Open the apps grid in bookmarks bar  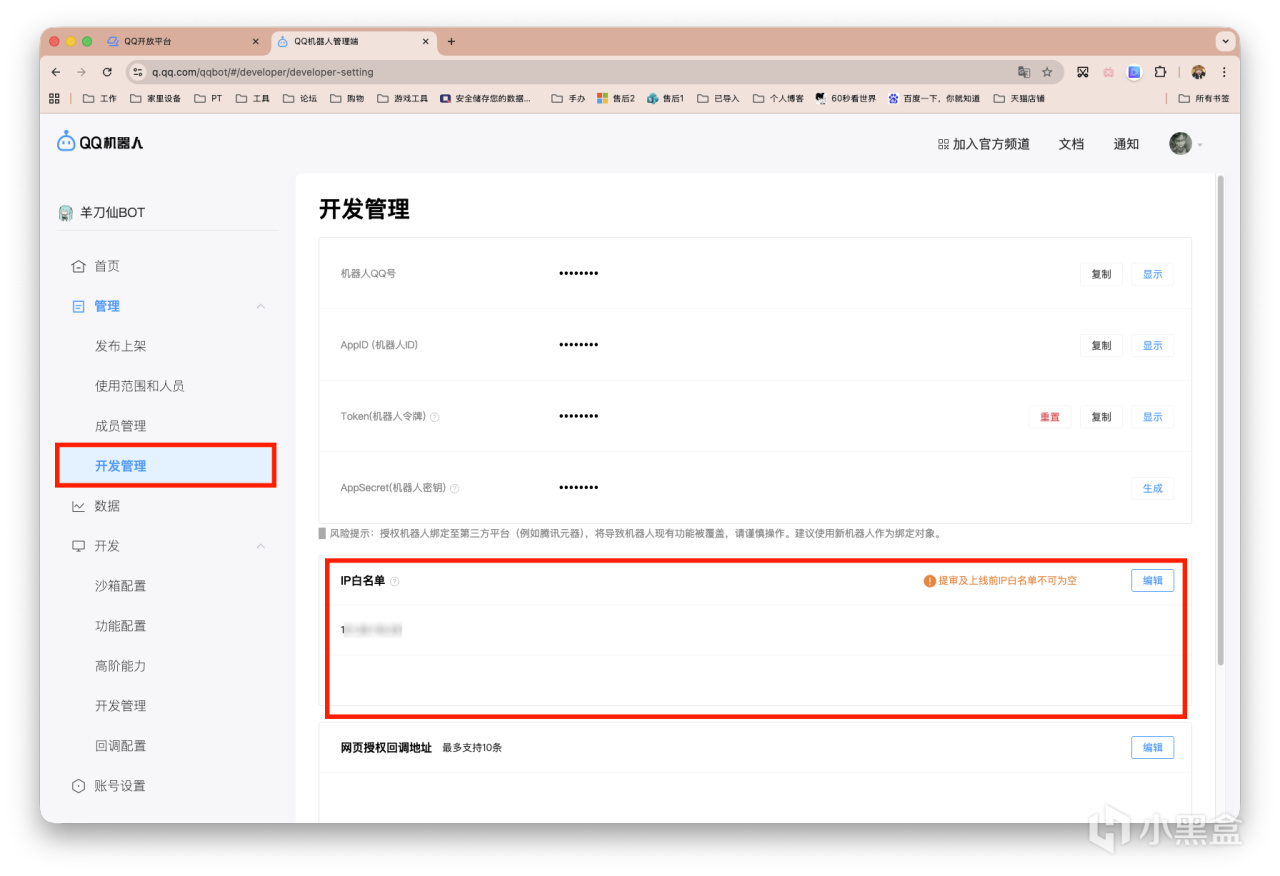point(55,99)
